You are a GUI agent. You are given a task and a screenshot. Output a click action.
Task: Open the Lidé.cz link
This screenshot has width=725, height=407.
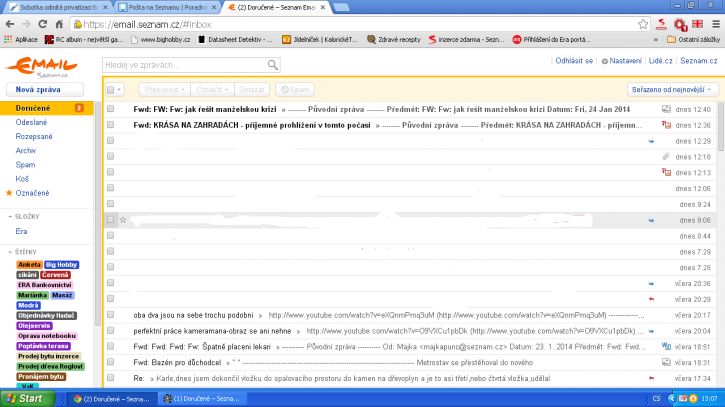pyautogui.click(x=660, y=61)
